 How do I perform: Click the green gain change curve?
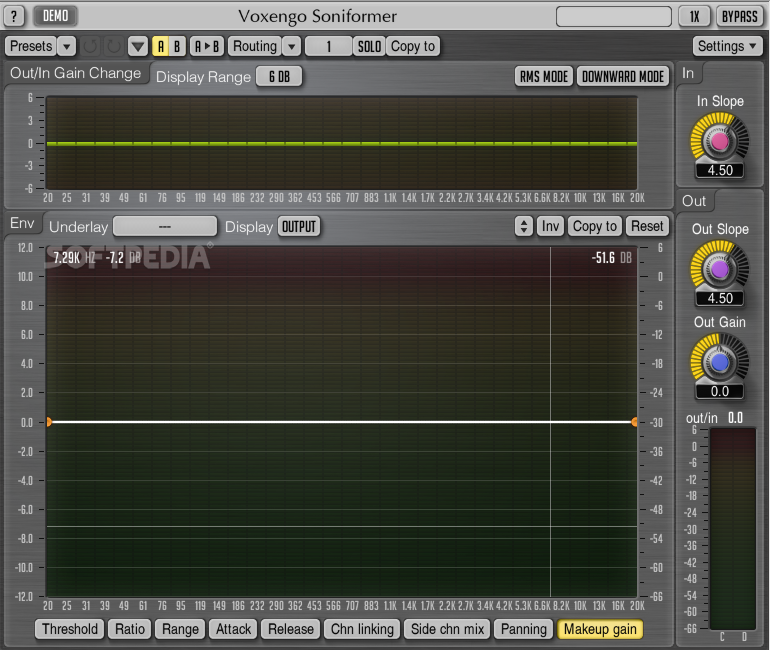point(342,143)
